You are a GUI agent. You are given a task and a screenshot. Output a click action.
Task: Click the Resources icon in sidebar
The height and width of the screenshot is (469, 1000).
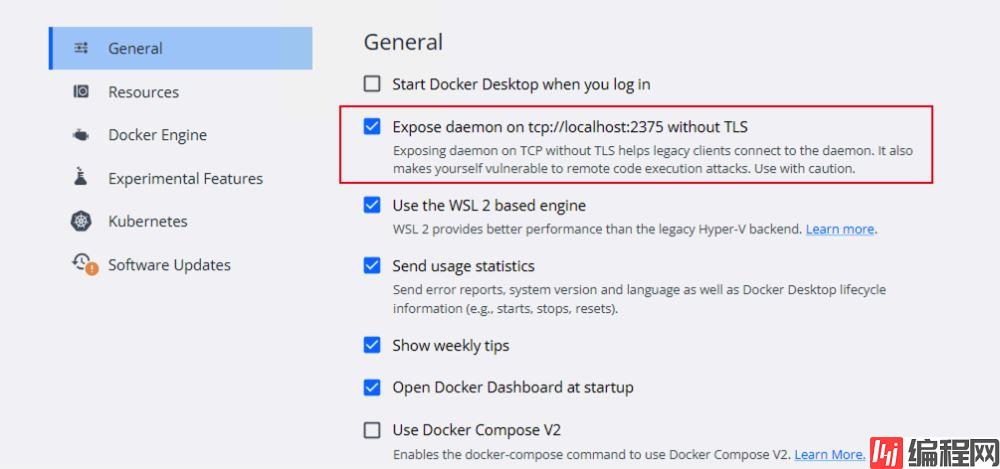[82, 92]
